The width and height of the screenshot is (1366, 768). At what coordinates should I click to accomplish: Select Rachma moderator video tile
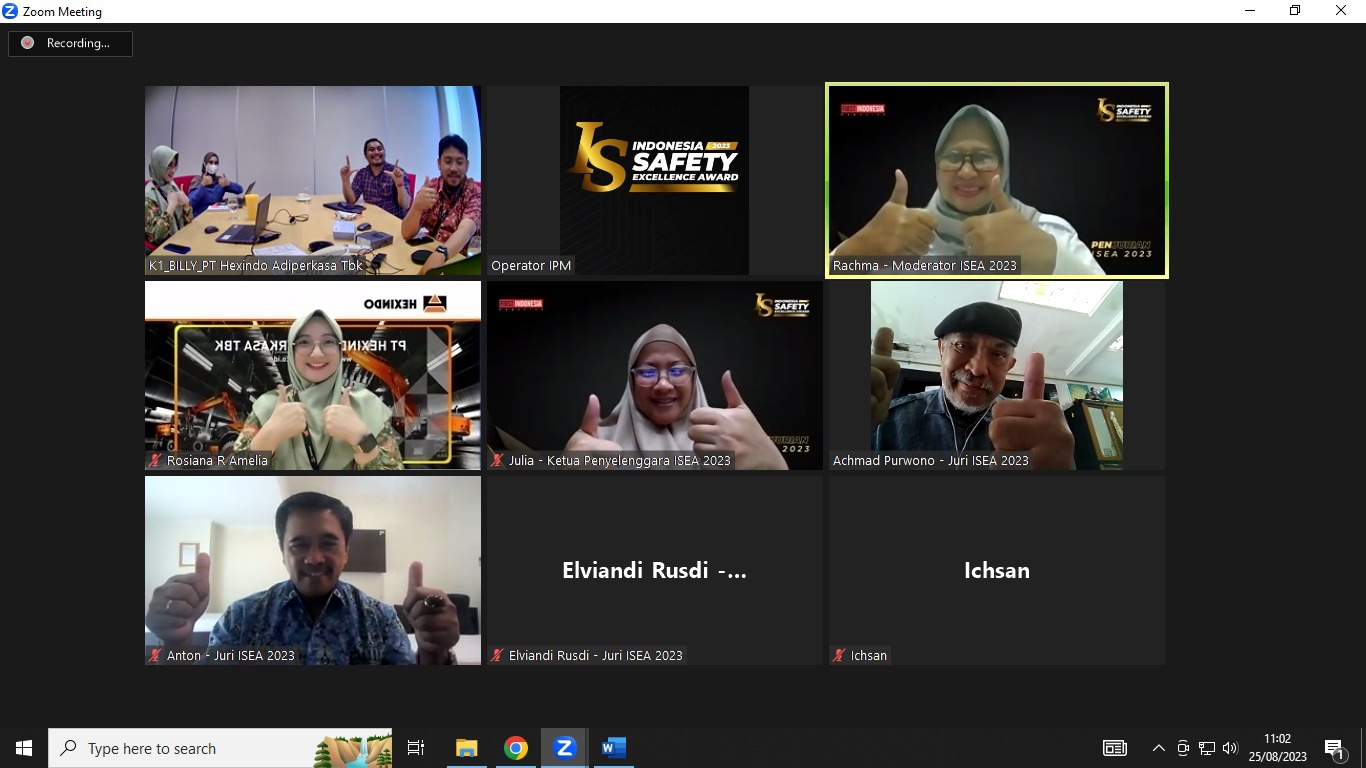[x=996, y=180]
